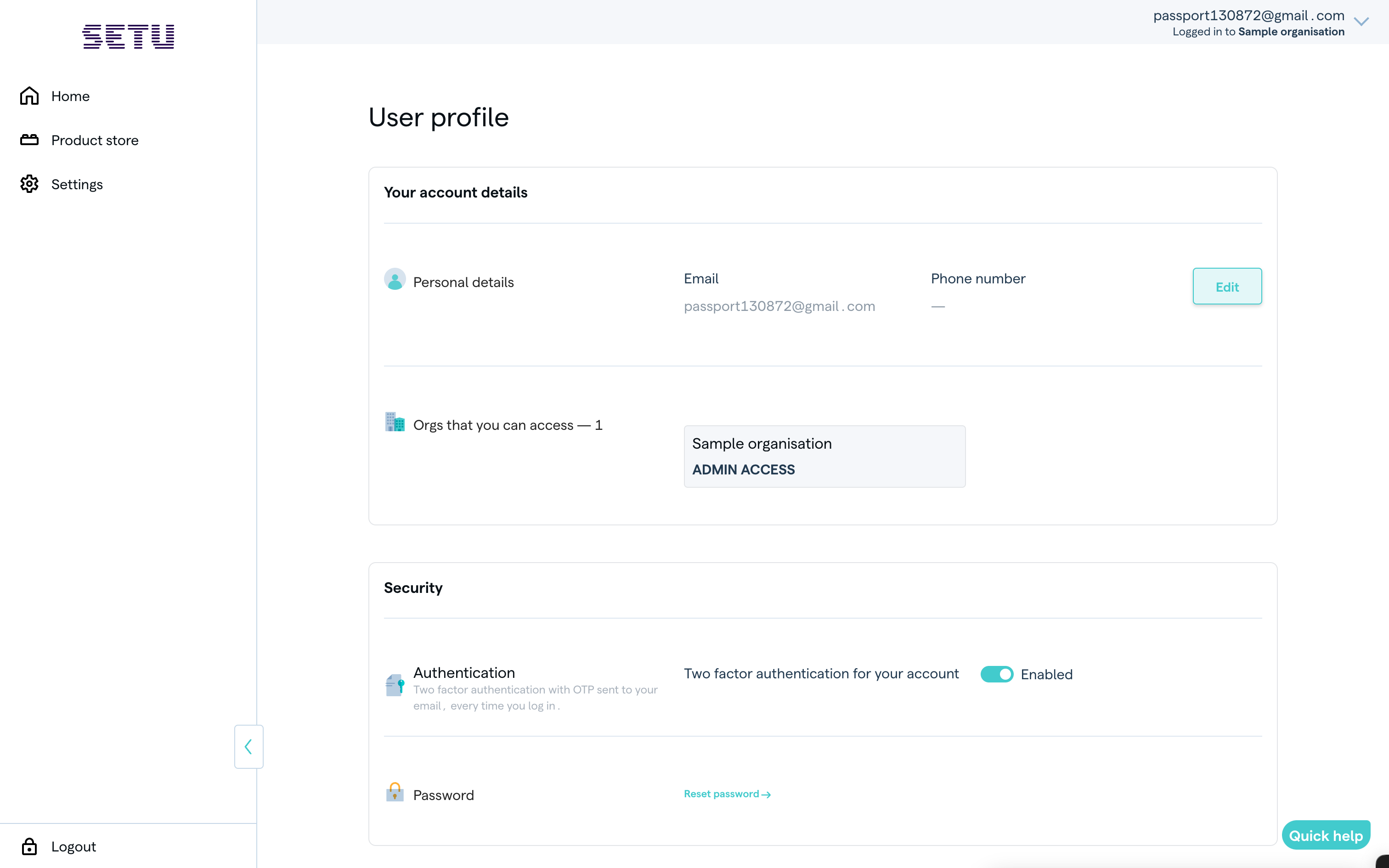Select Settings in the navigation menu

(77, 184)
